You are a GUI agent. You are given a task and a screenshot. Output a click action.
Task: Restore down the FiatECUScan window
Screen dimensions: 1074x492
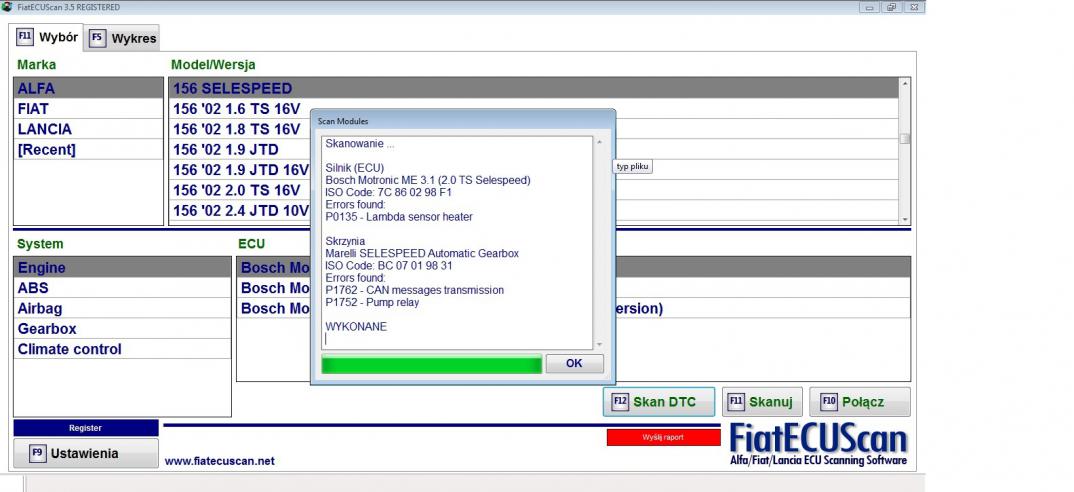(x=891, y=8)
